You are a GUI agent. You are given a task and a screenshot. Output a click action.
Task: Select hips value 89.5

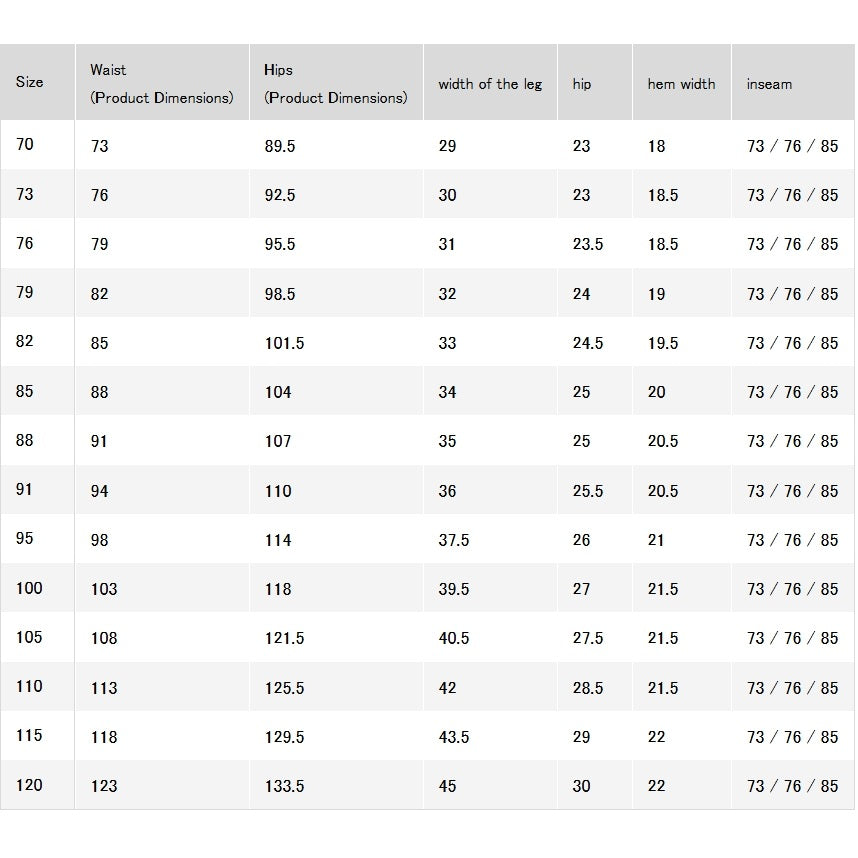point(280,146)
